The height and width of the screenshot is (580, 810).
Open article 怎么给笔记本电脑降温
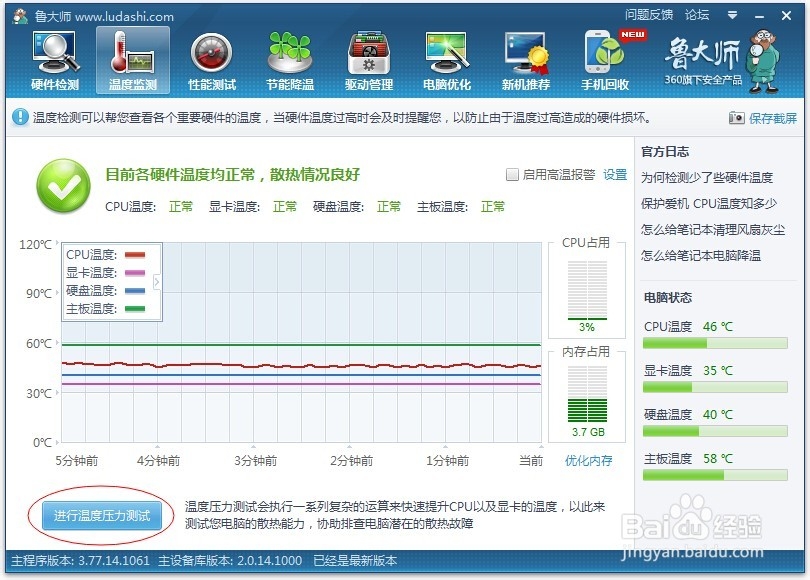pyautogui.click(x=701, y=255)
